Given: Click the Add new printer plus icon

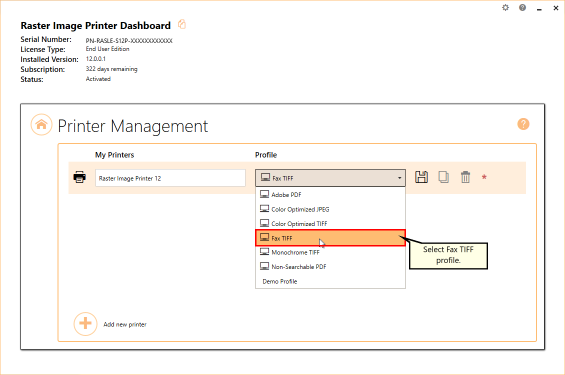Looking at the screenshot, I should (x=85, y=323).
